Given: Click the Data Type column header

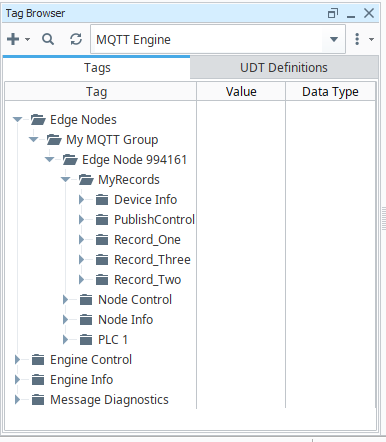Looking at the screenshot, I should 330,92.
